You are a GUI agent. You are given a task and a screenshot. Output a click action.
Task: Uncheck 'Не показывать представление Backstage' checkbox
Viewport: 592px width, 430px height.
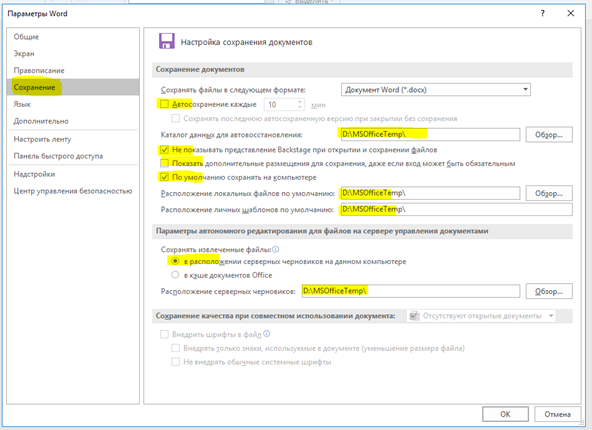click(164, 150)
